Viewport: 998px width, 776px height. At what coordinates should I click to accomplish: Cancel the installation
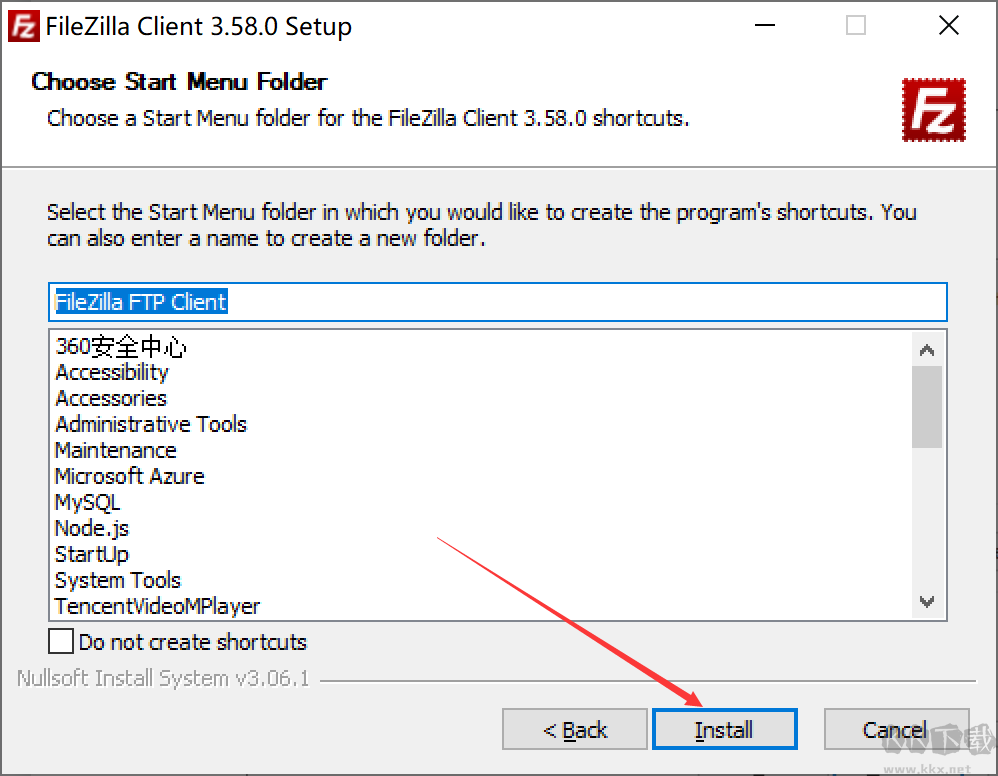[x=896, y=729]
